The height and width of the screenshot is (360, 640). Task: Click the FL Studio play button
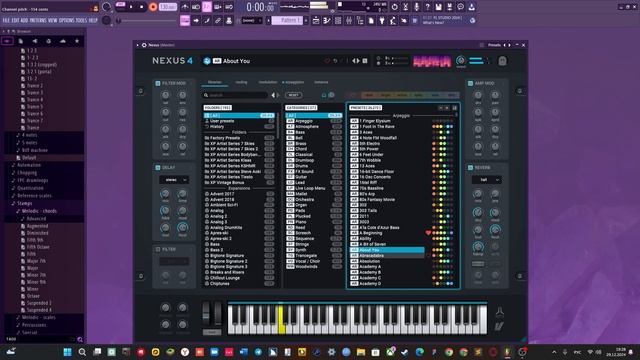131,7
